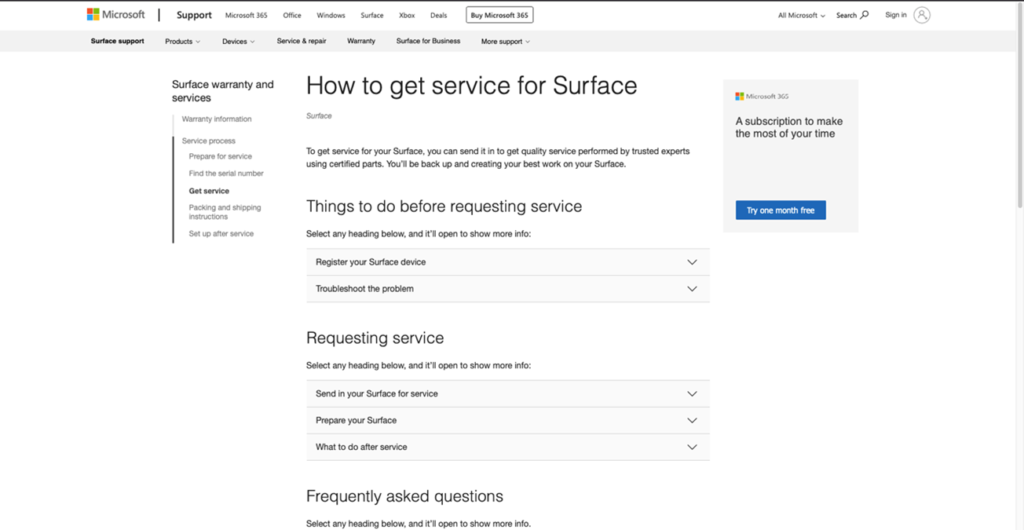Screen dimensions: 1024x530
Task: Select Set up after service in the sidebar
Action: pyautogui.click(x=221, y=234)
